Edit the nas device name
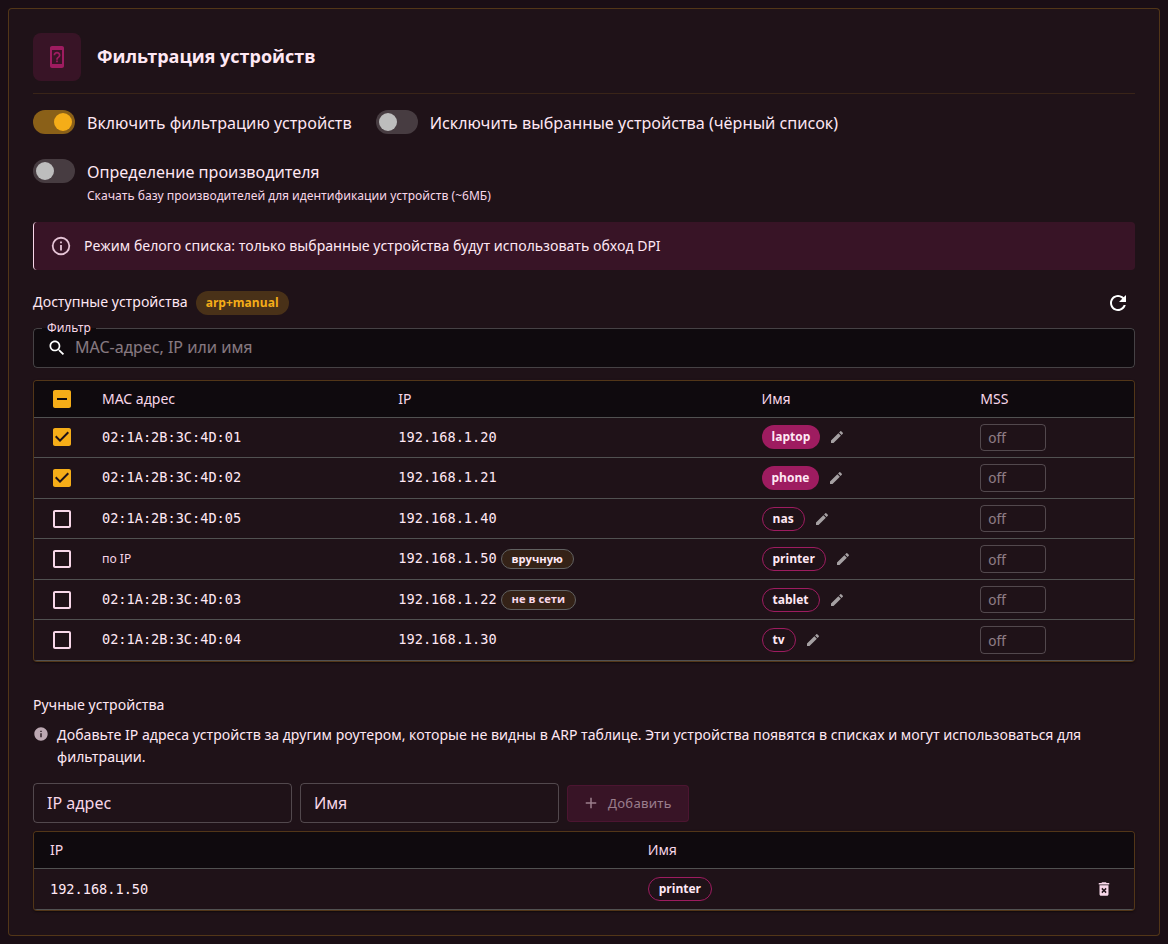 pyautogui.click(x=822, y=519)
